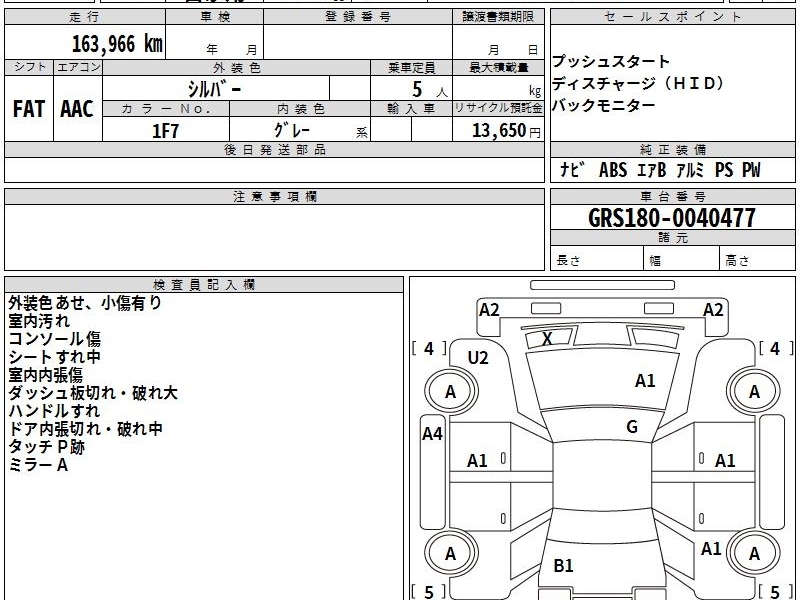This screenshot has width=800, height=600.
Task: Click the 幅 dimension label
Action: (655, 261)
